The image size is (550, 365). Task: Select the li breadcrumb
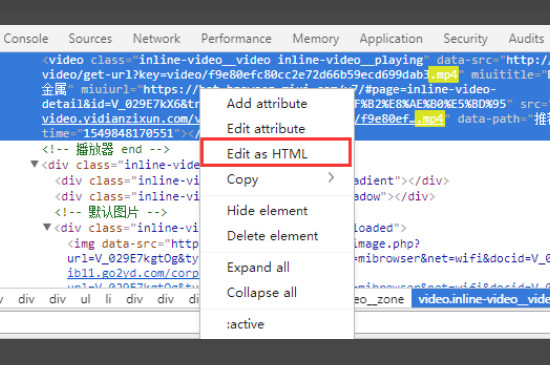[x=108, y=299]
